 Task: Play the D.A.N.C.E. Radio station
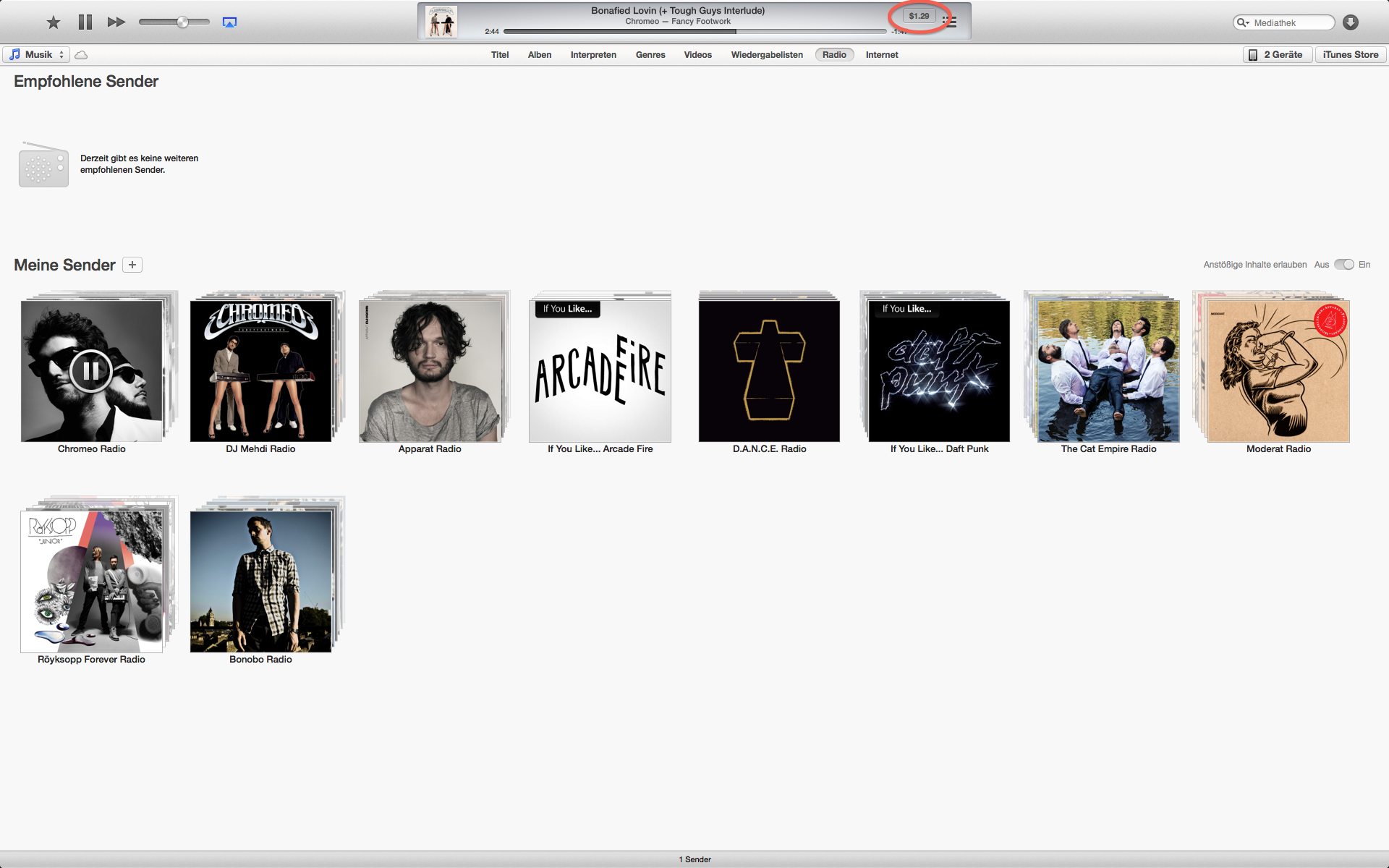769,371
